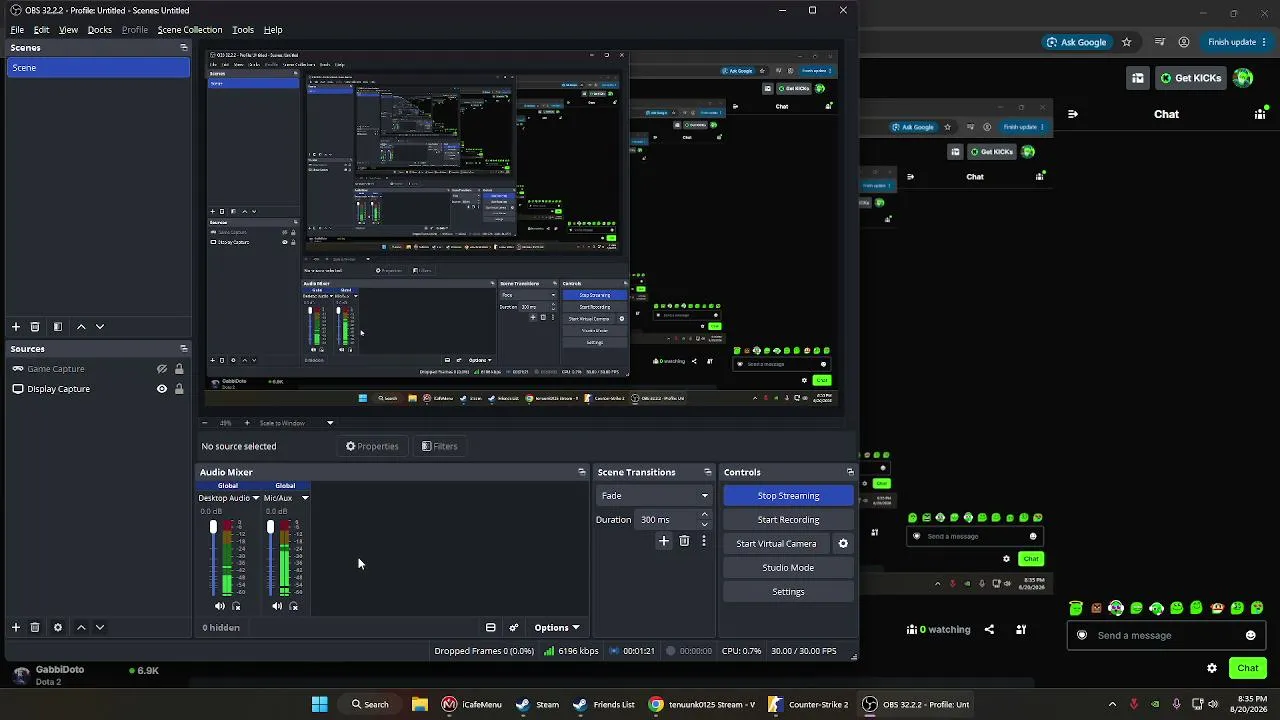
Task: Hide the Display Capture source
Action: [x=162, y=389]
